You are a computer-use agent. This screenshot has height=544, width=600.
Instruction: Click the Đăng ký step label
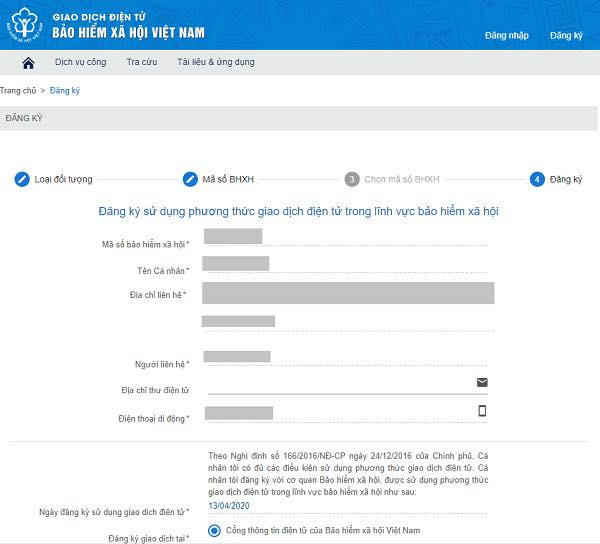click(x=566, y=179)
